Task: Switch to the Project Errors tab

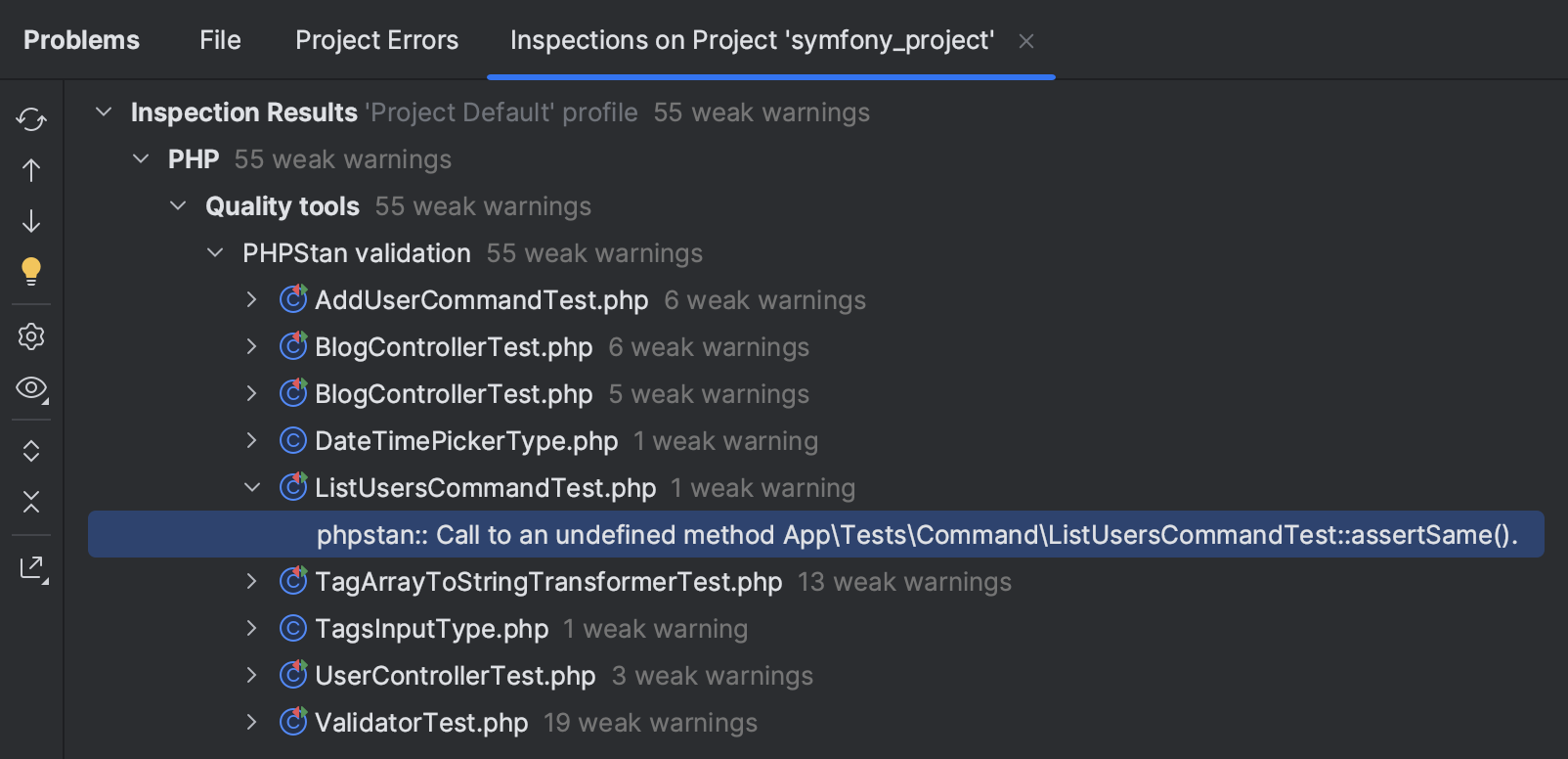Action: [x=376, y=40]
